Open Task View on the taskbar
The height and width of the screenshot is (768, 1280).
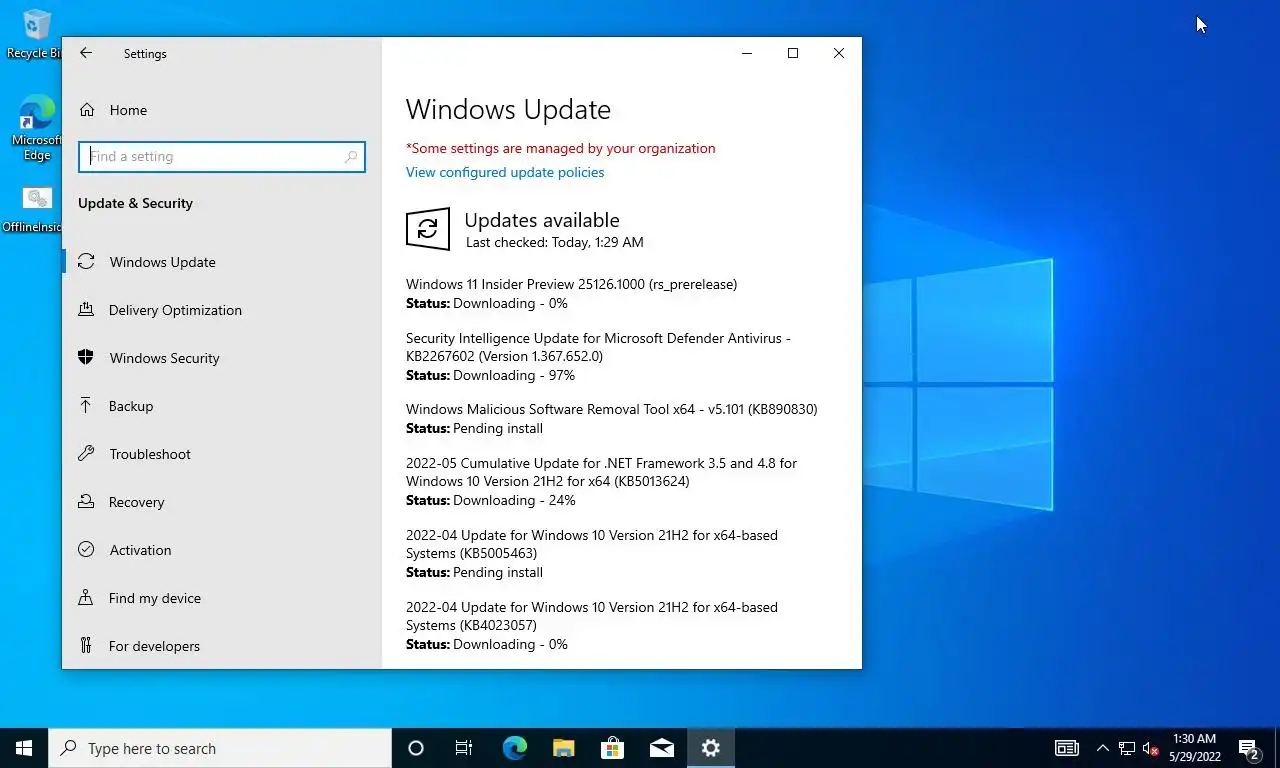click(464, 748)
